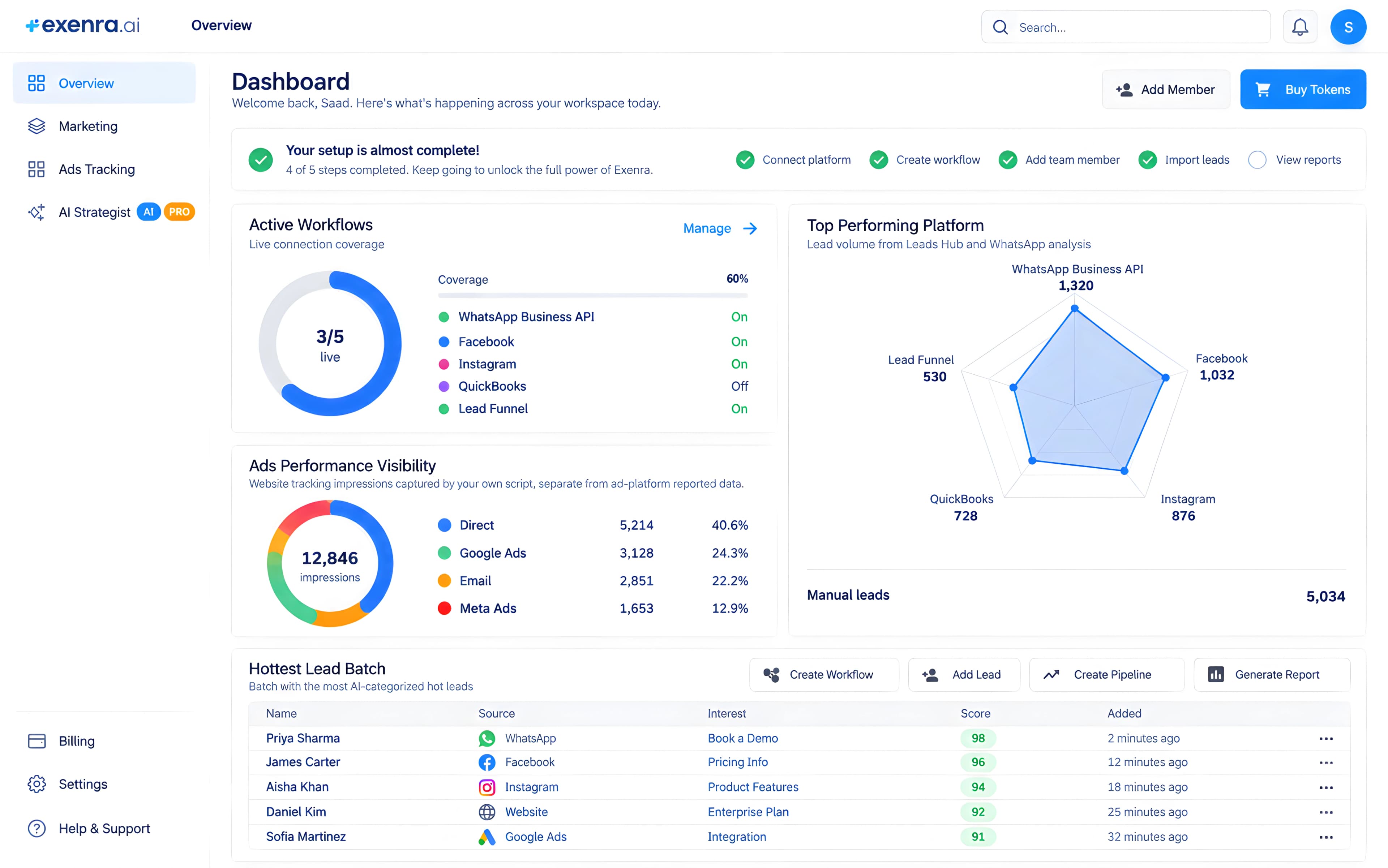
Task: Open Ads Tracking sidebar item
Action: [104, 169]
